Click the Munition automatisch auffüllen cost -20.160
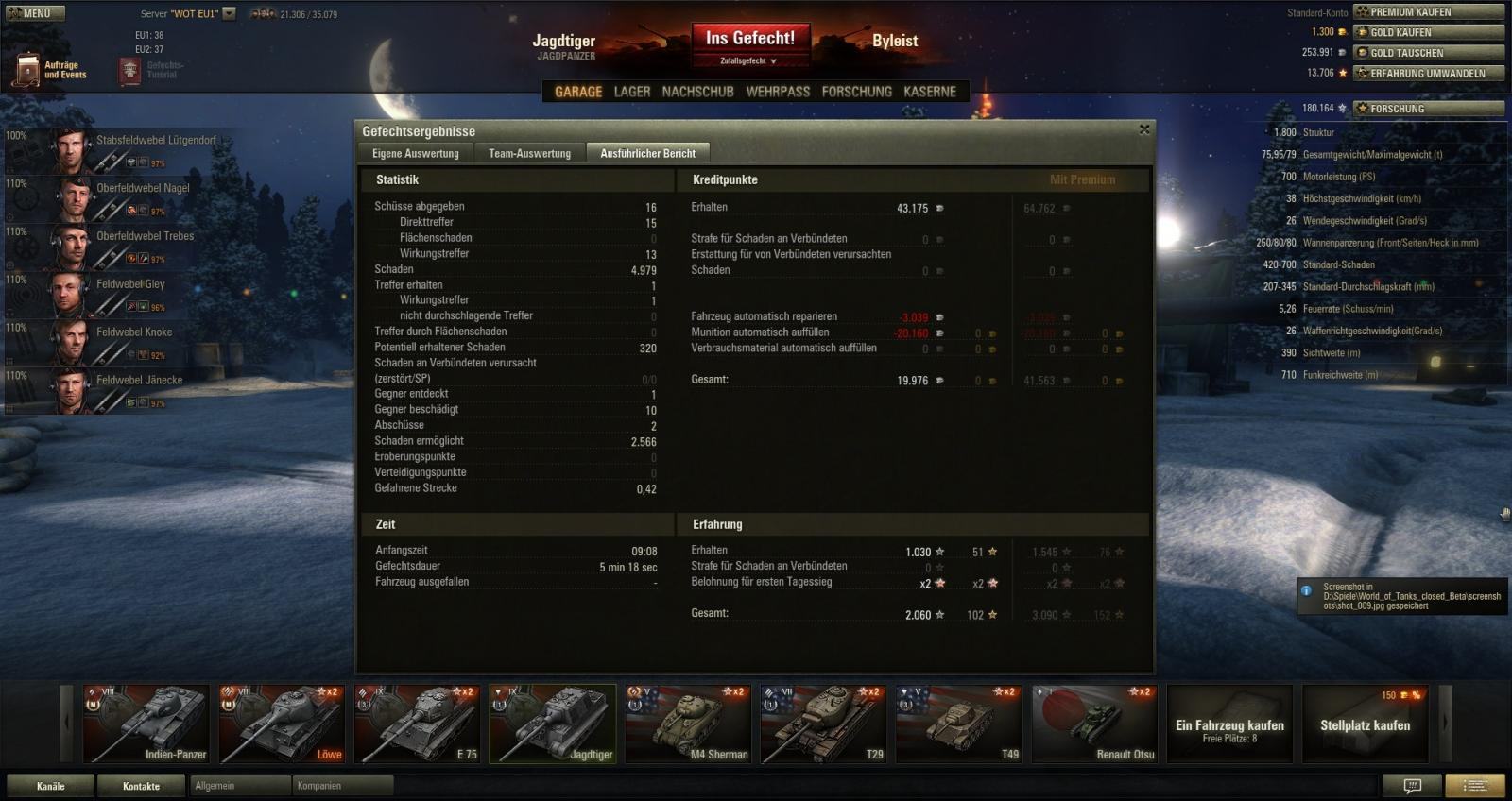The width and height of the screenshot is (1512, 801). point(912,333)
